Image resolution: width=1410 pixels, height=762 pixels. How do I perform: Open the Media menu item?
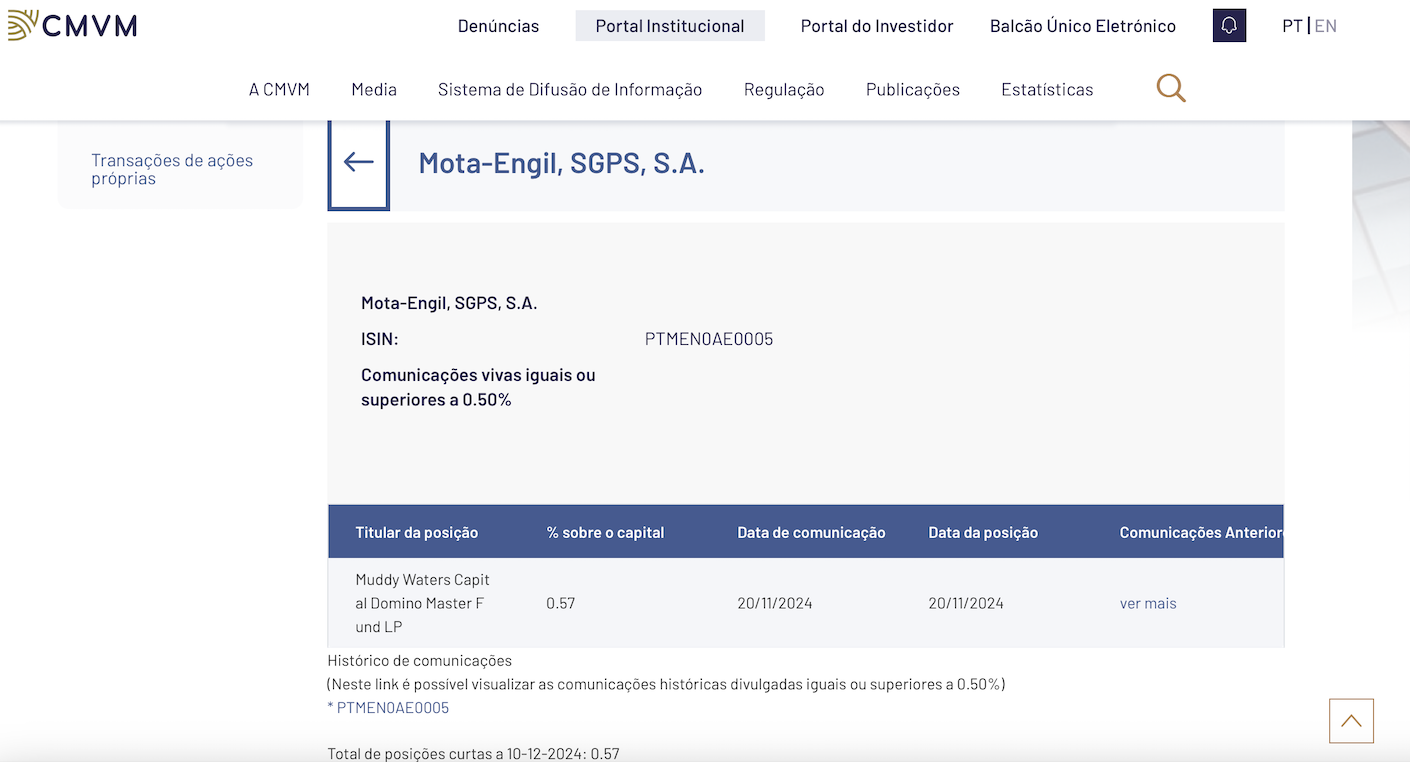374,90
